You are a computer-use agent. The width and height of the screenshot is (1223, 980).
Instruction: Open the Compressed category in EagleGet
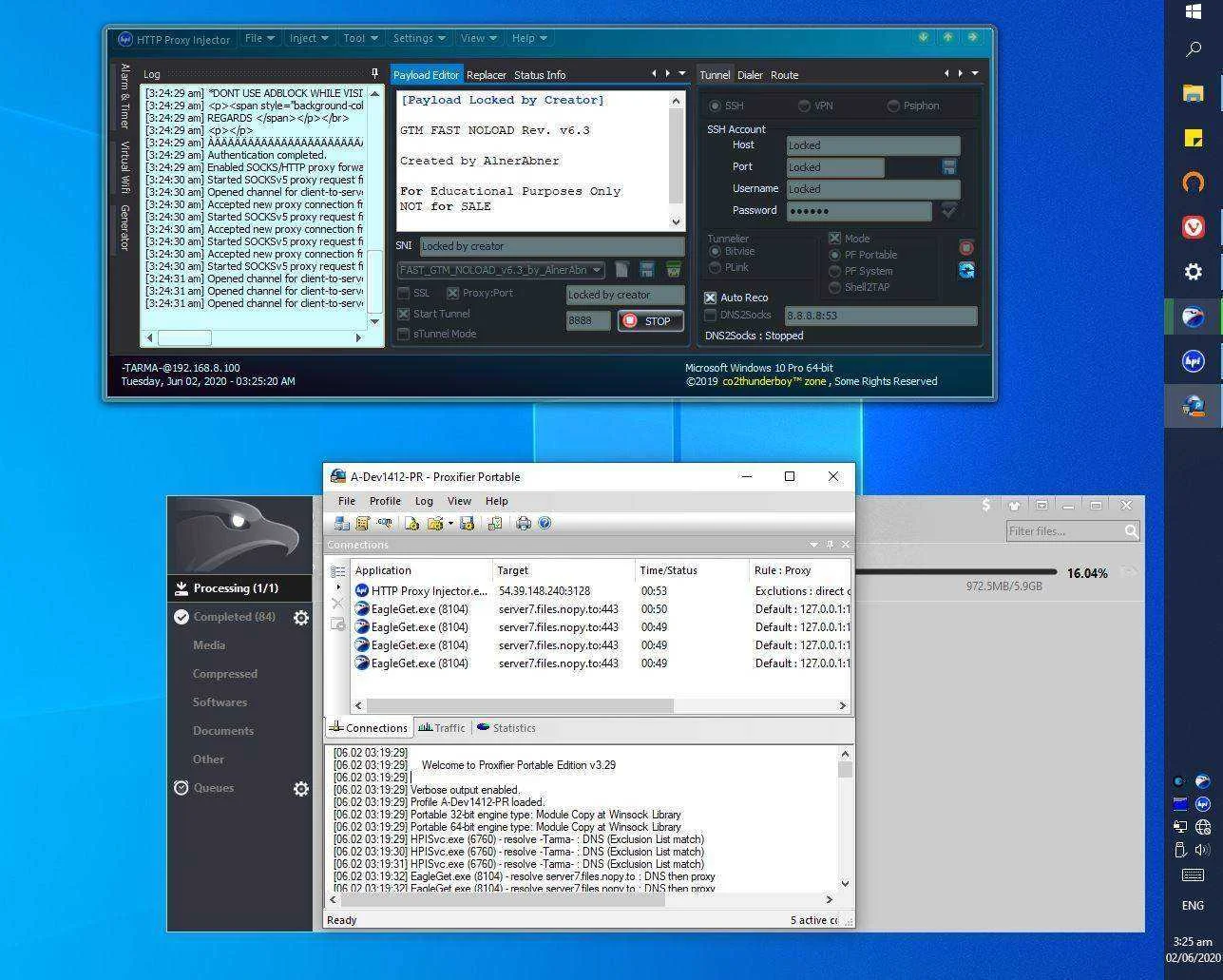pos(225,674)
